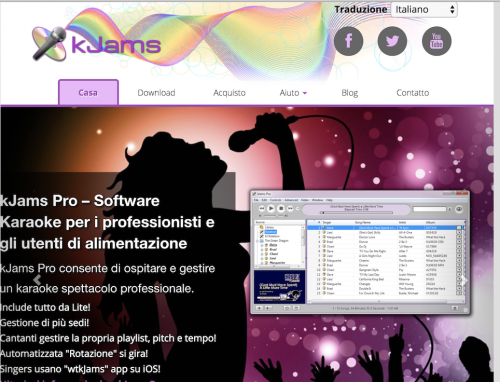Advance carousel with right arrow
Image resolution: width=500 pixels, height=382 pixels.
(464, 281)
